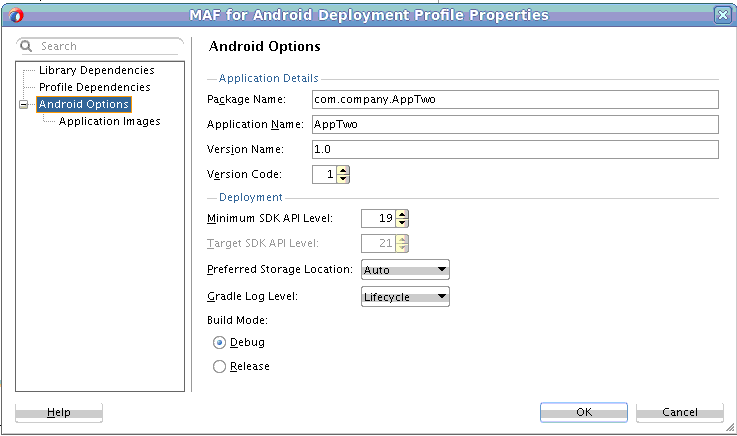Click Minimum SDK API Level value field
This screenshot has width=737, height=436.
[378, 218]
